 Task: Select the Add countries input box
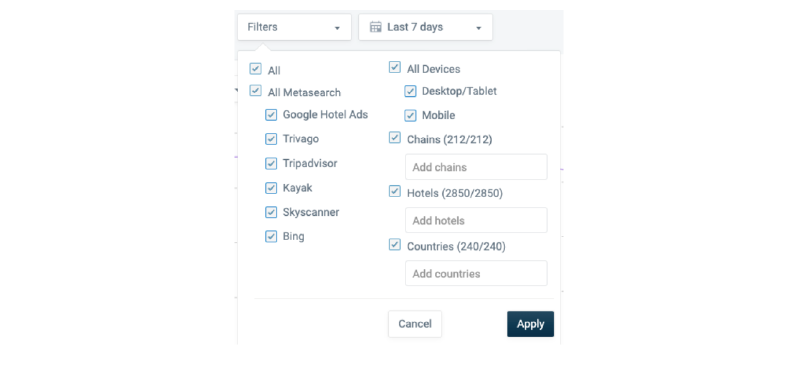[x=476, y=274]
